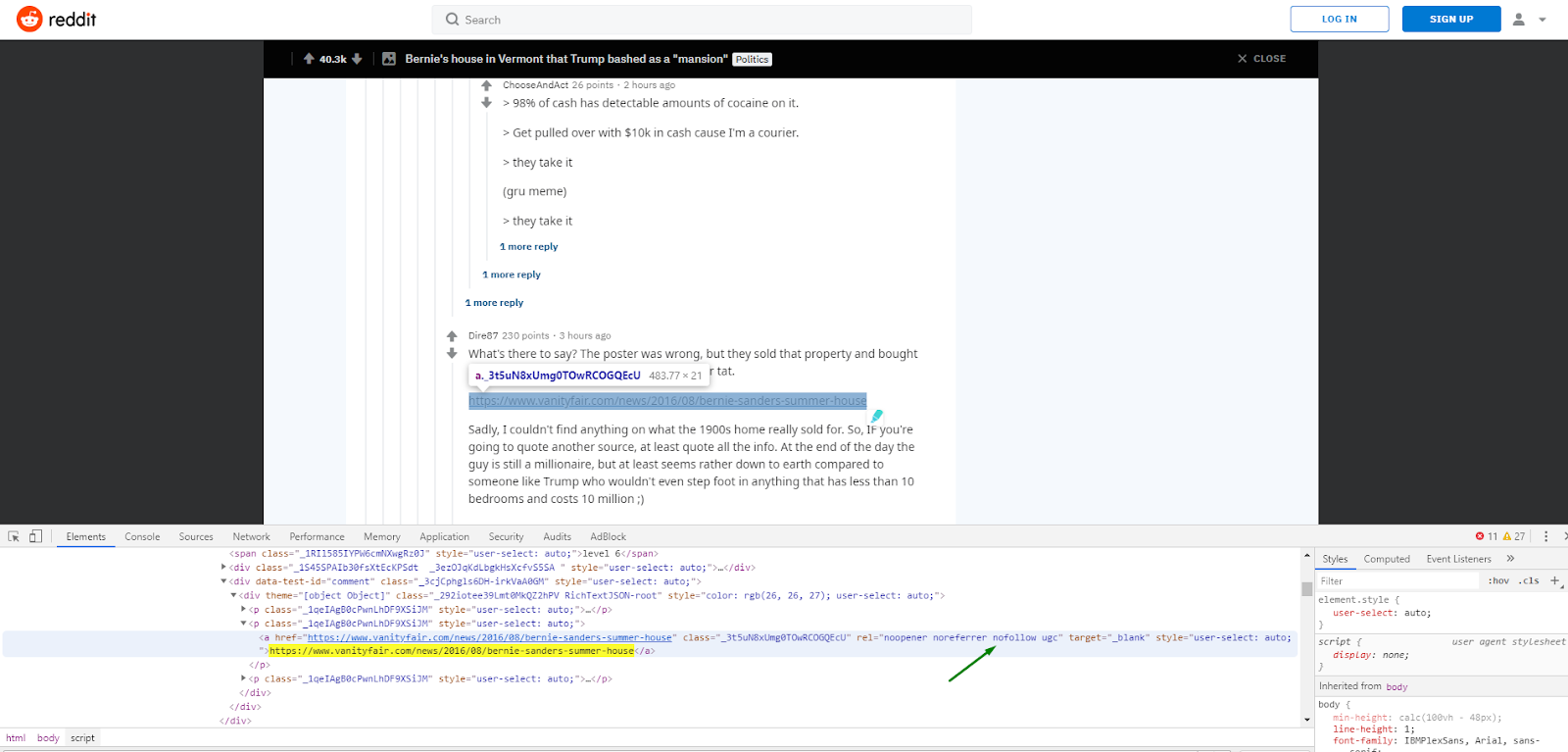
Task: Click the search magnifier icon
Action: pyautogui.click(x=452, y=20)
